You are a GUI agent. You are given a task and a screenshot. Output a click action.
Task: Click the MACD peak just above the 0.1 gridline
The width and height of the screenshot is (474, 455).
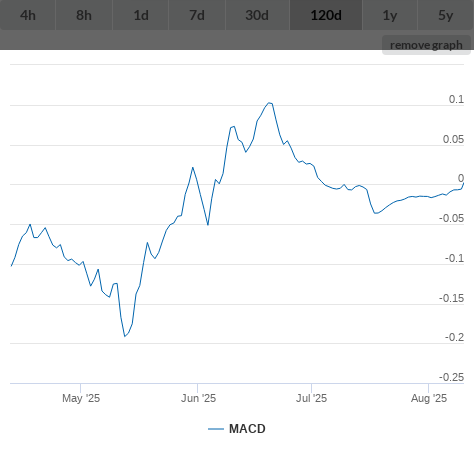(269, 103)
